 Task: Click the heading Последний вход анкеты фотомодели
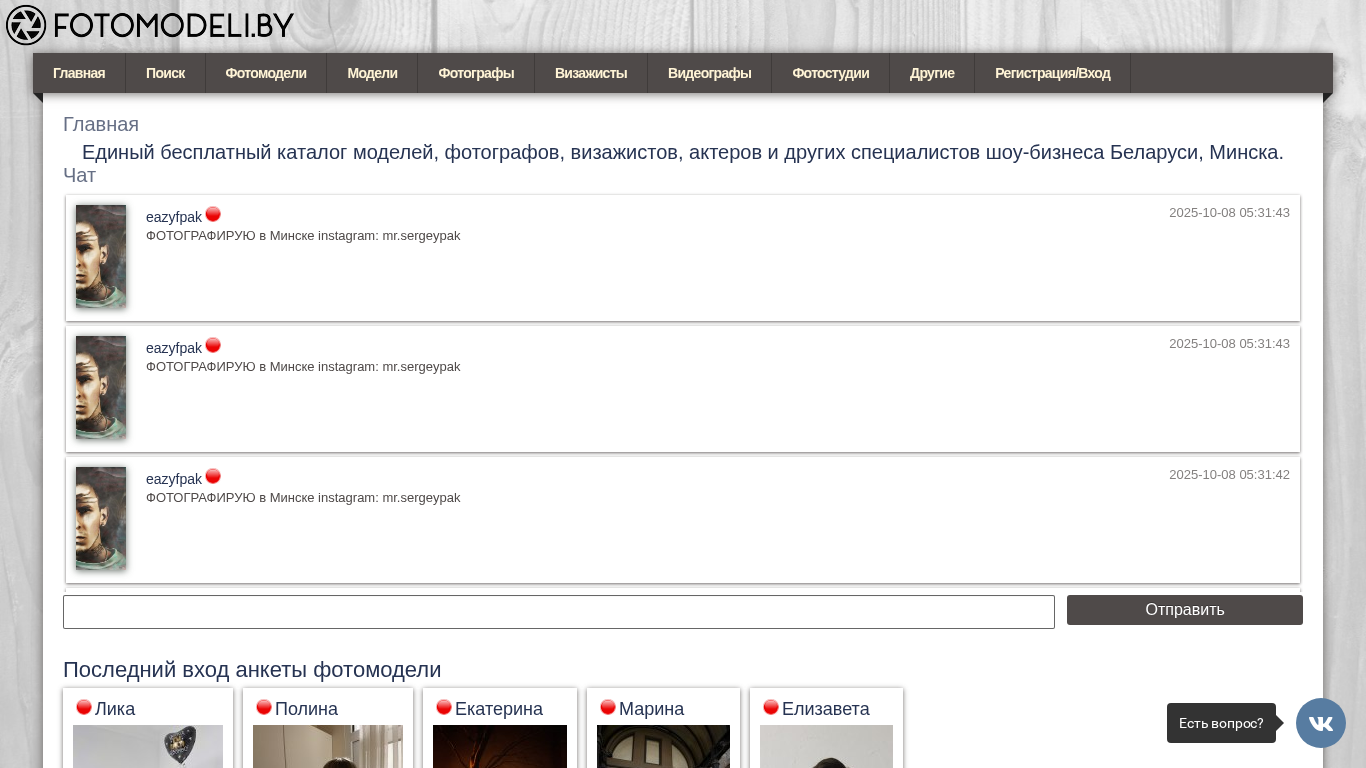(252, 670)
